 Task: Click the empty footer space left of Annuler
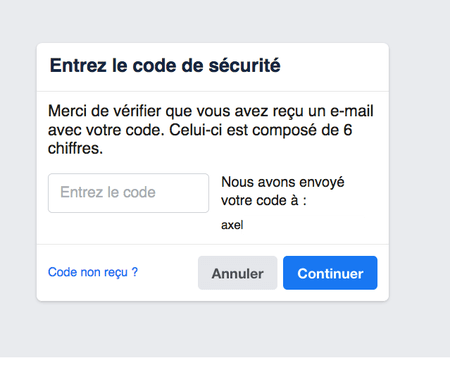click(168, 273)
